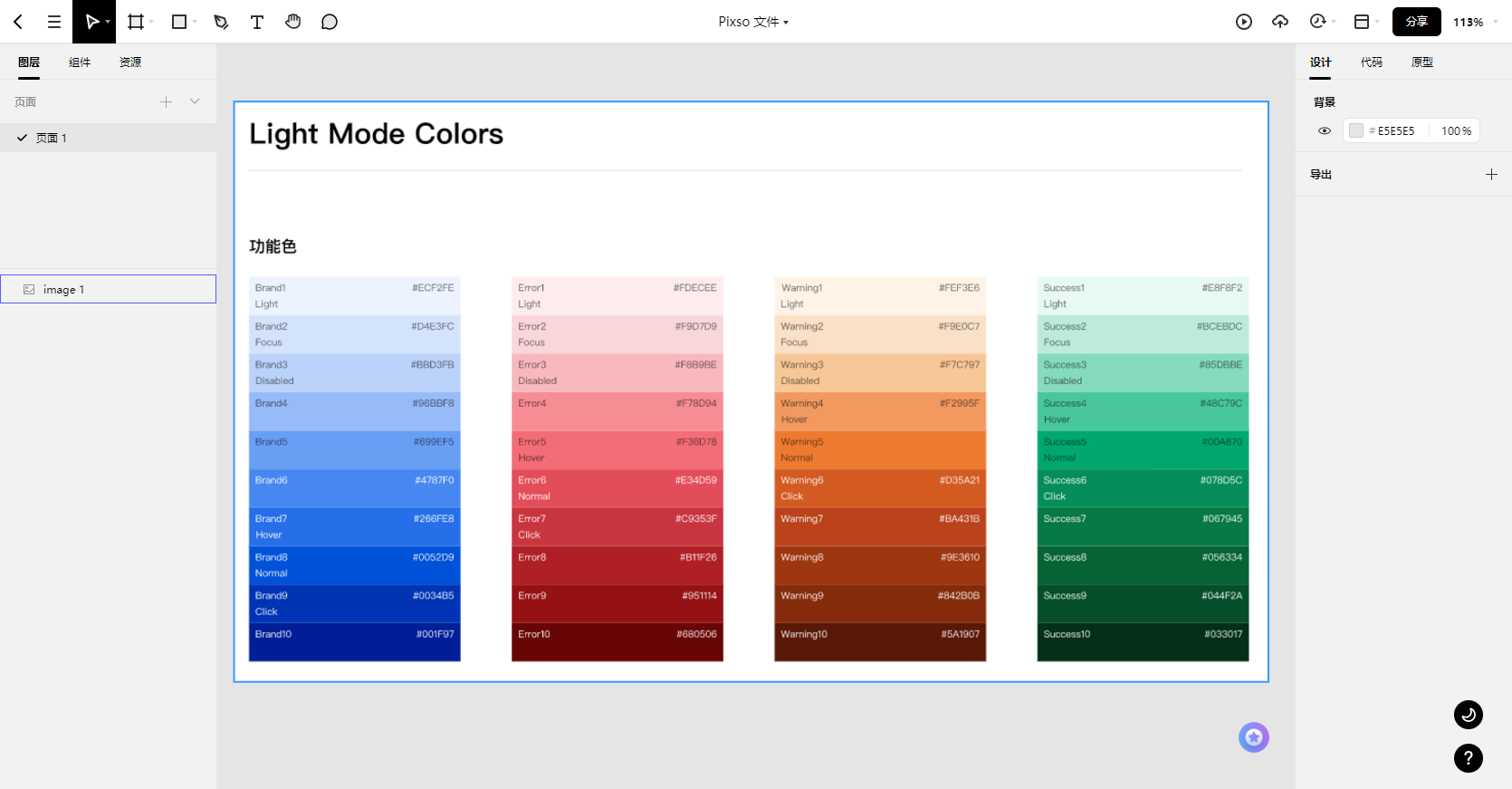Image resolution: width=1512 pixels, height=789 pixels.
Task: Expand the shape tool dropdown arrow
Action: coord(195,22)
